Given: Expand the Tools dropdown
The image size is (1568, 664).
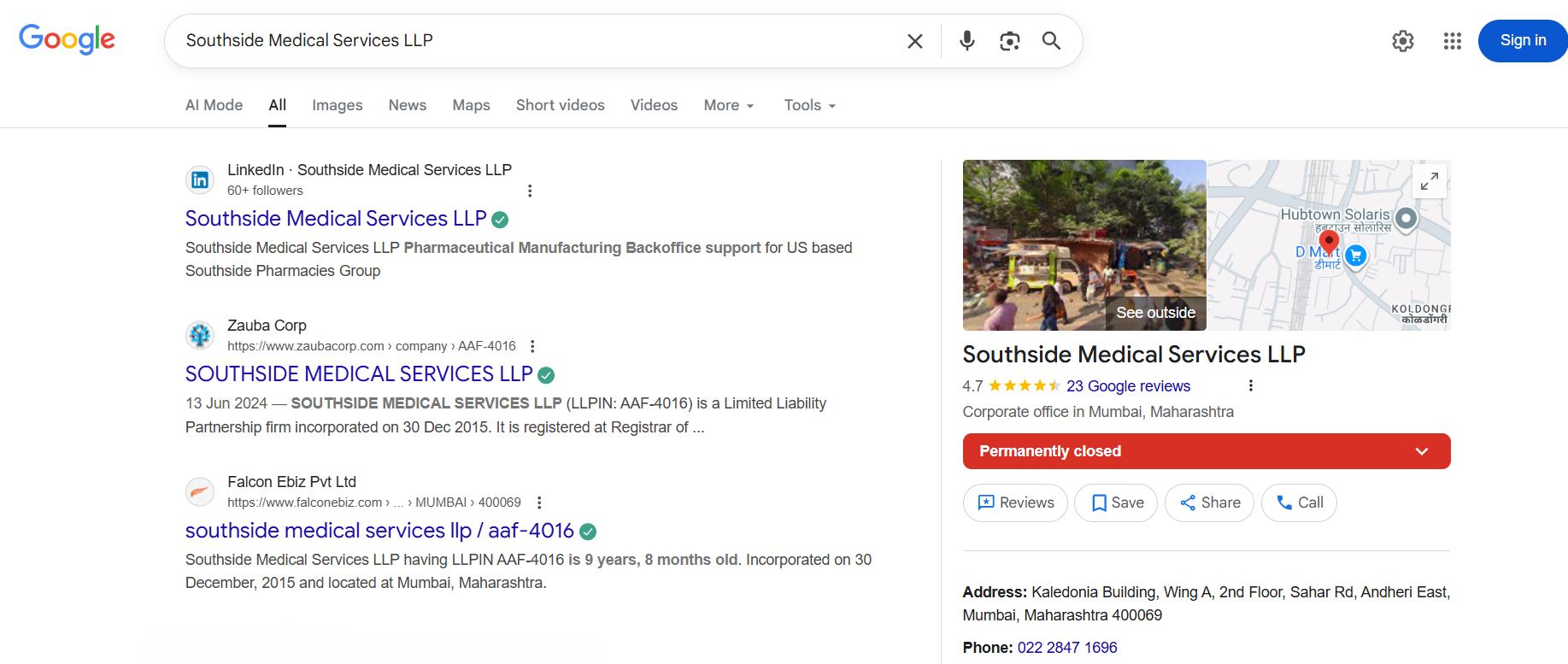Looking at the screenshot, I should click(810, 105).
